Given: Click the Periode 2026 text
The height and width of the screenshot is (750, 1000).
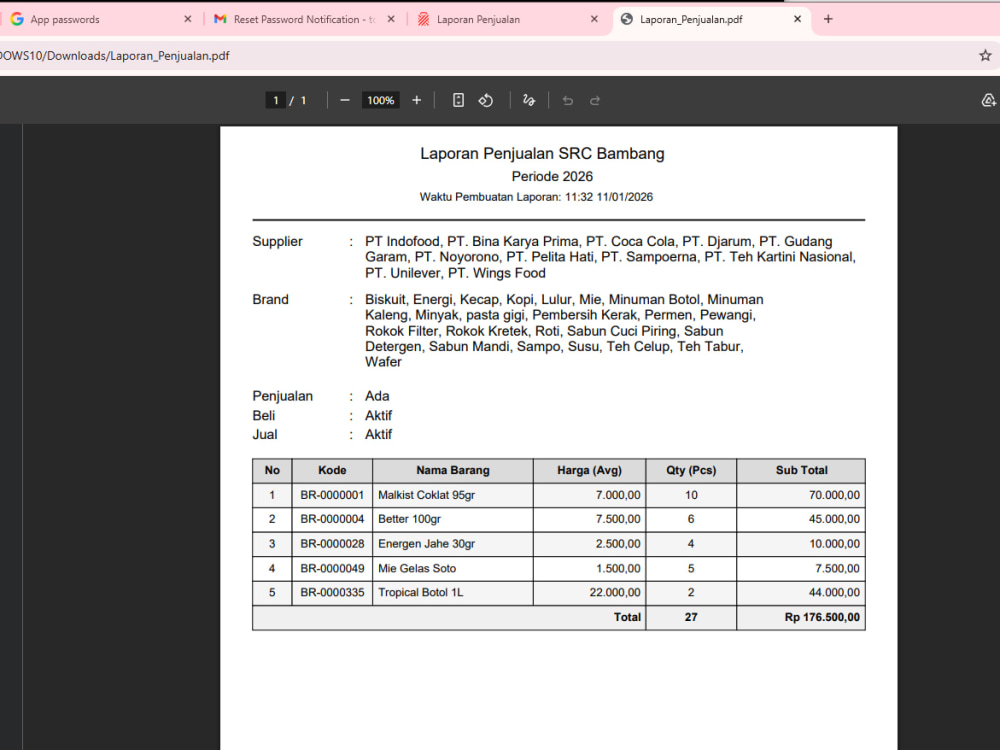Looking at the screenshot, I should click(x=552, y=177).
